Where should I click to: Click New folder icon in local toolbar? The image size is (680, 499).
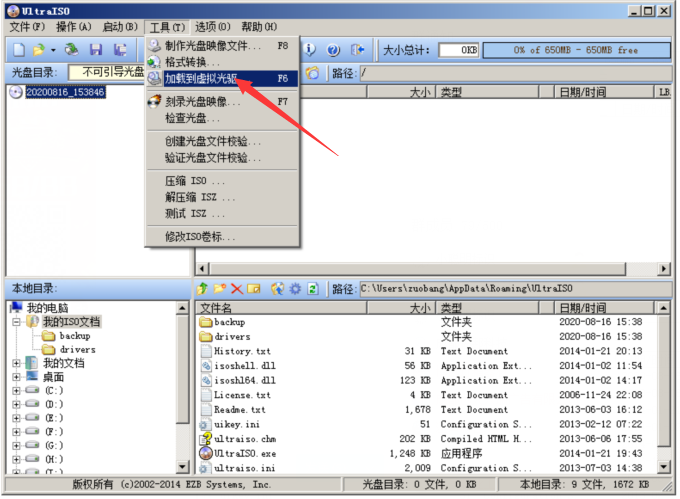coord(219,288)
